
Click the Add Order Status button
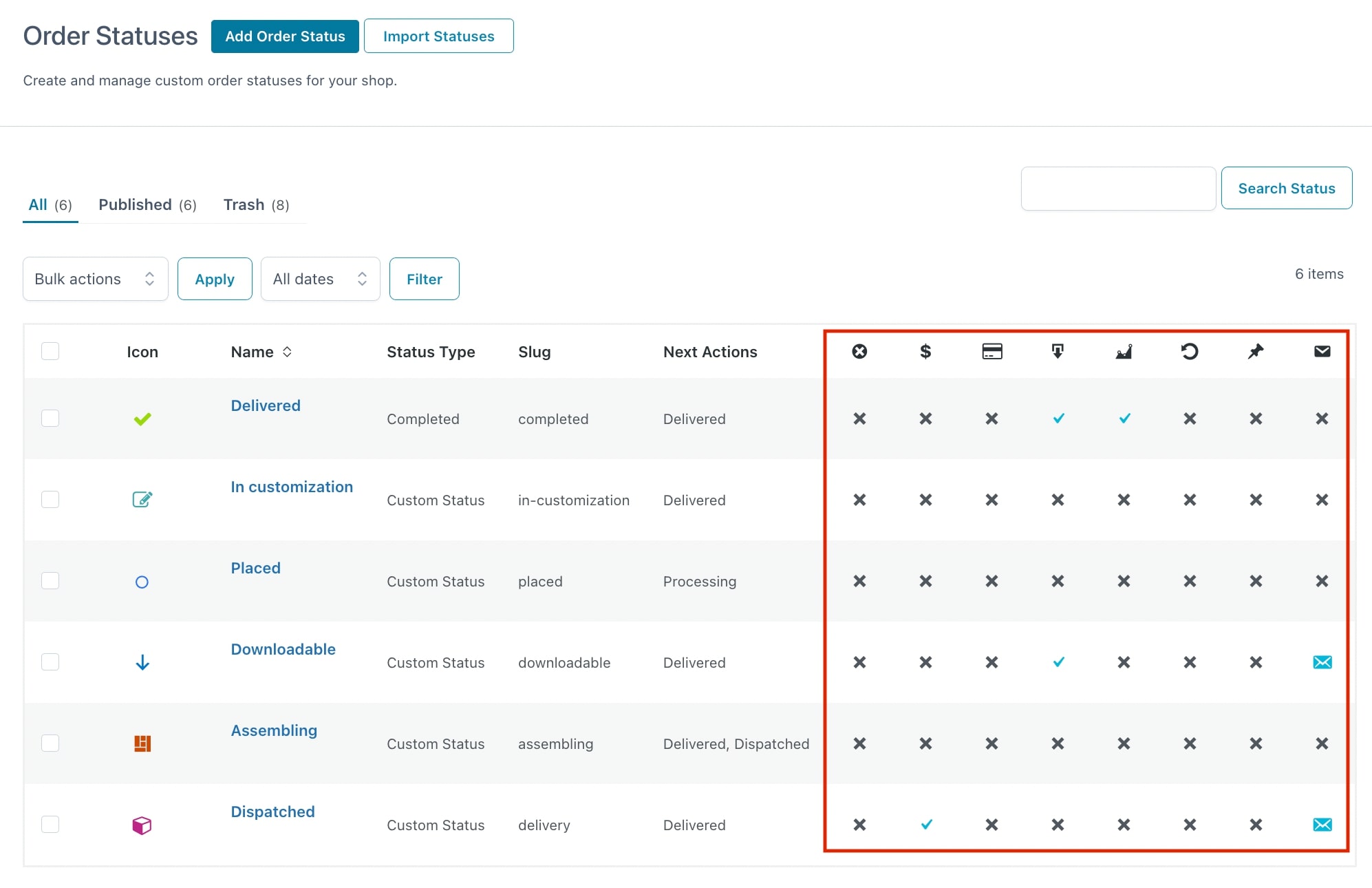pos(285,36)
